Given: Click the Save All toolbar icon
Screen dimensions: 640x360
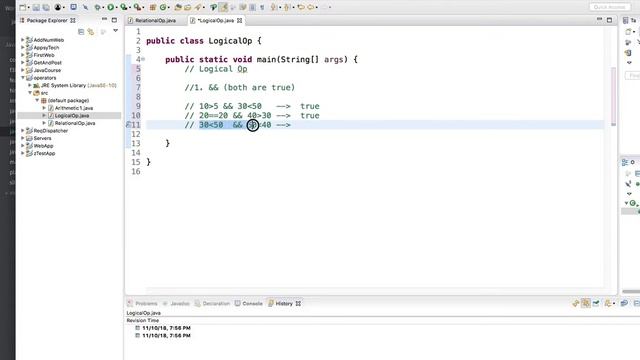Looking at the screenshot, I should click(46, 7).
